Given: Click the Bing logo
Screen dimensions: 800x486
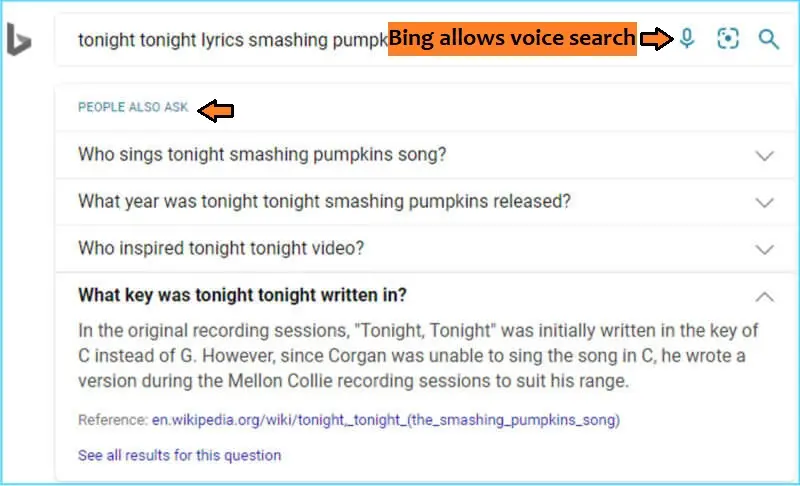Looking at the screenshot, I should 19,39.
